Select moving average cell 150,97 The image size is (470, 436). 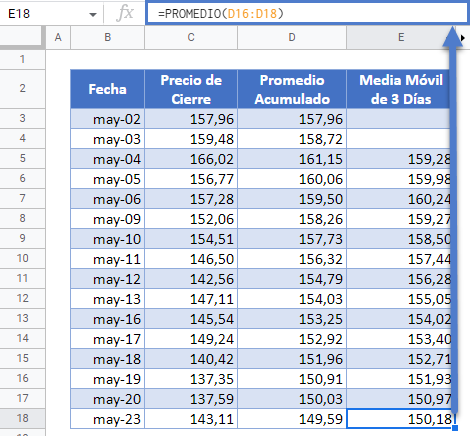click(400, 399)
